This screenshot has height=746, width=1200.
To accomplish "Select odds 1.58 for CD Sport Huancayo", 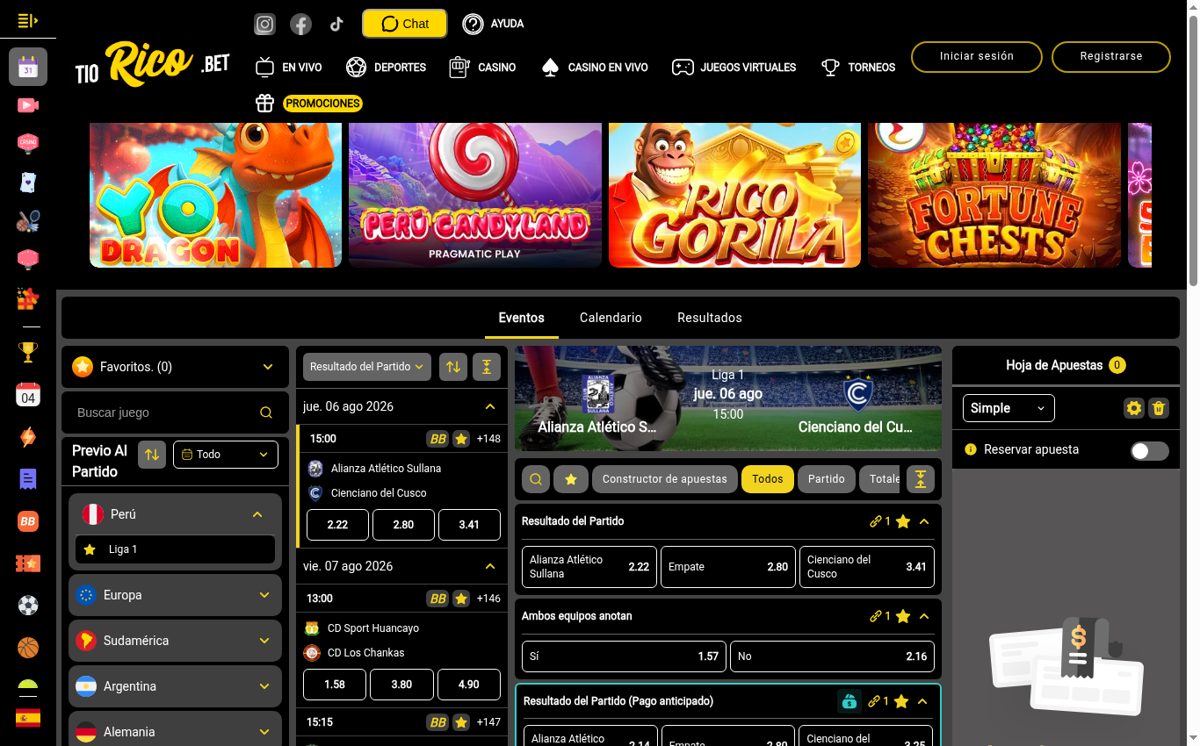I will [x=334, y=685].
